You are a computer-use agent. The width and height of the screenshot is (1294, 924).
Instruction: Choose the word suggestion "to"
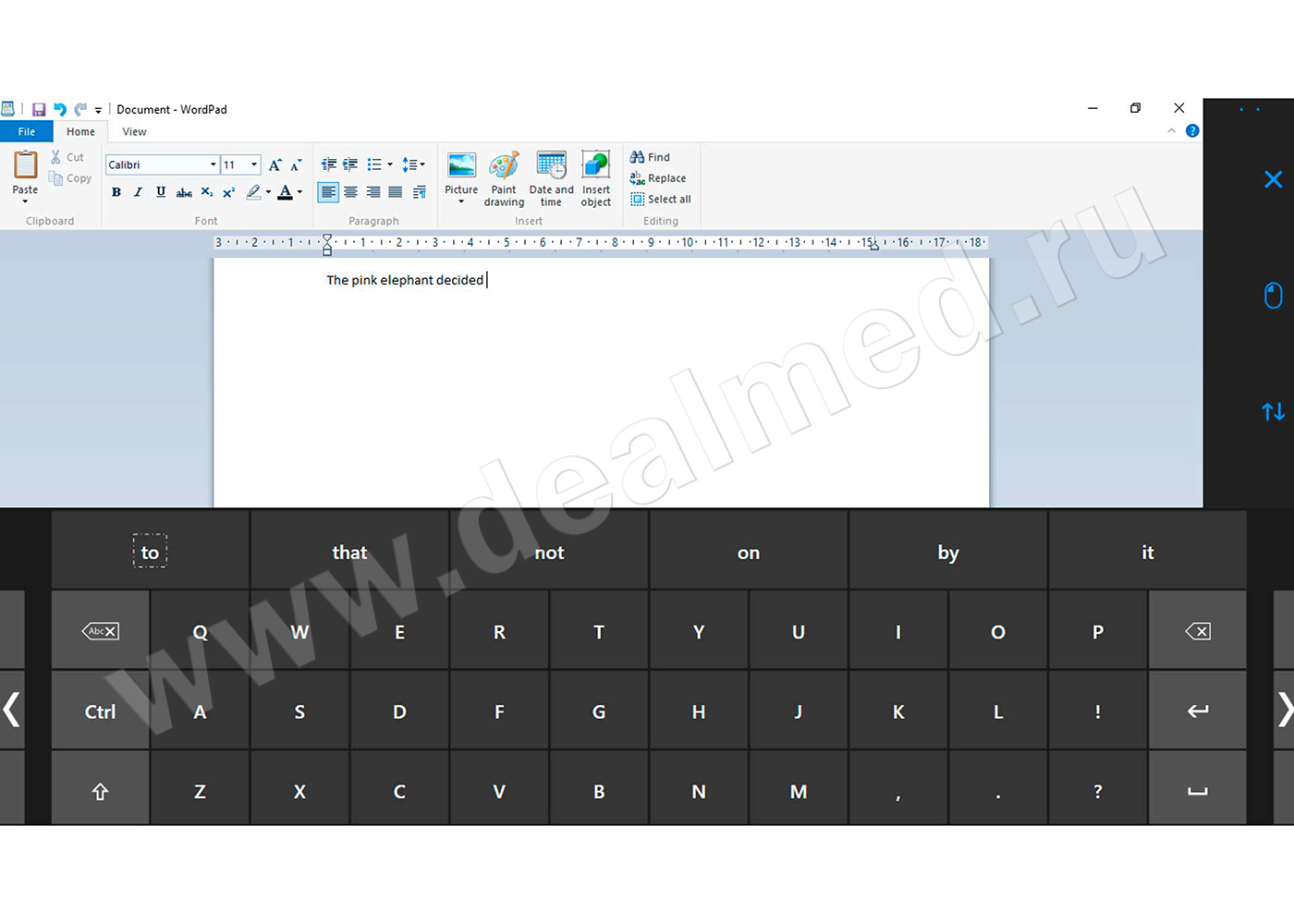click(x=150, y=551)
